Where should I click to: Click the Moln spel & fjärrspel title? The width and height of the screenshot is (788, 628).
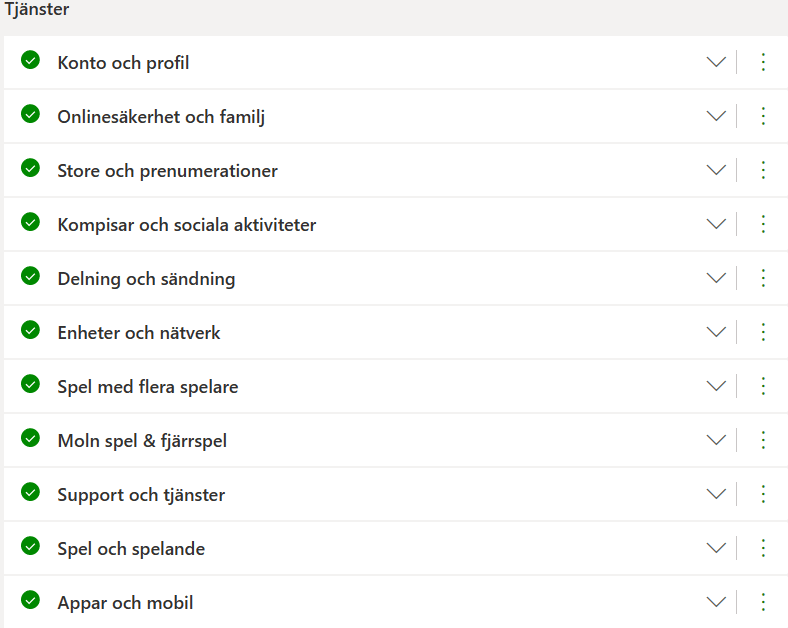point(142,441)
